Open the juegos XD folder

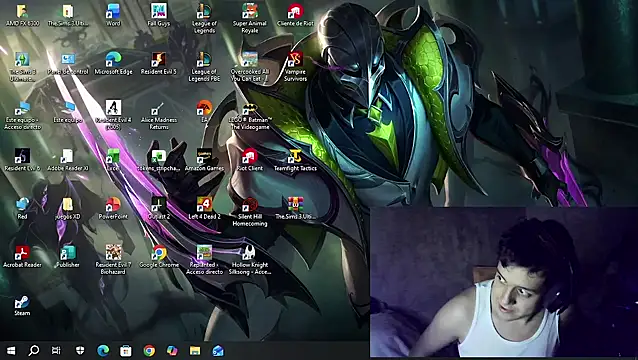pos(68,208)
